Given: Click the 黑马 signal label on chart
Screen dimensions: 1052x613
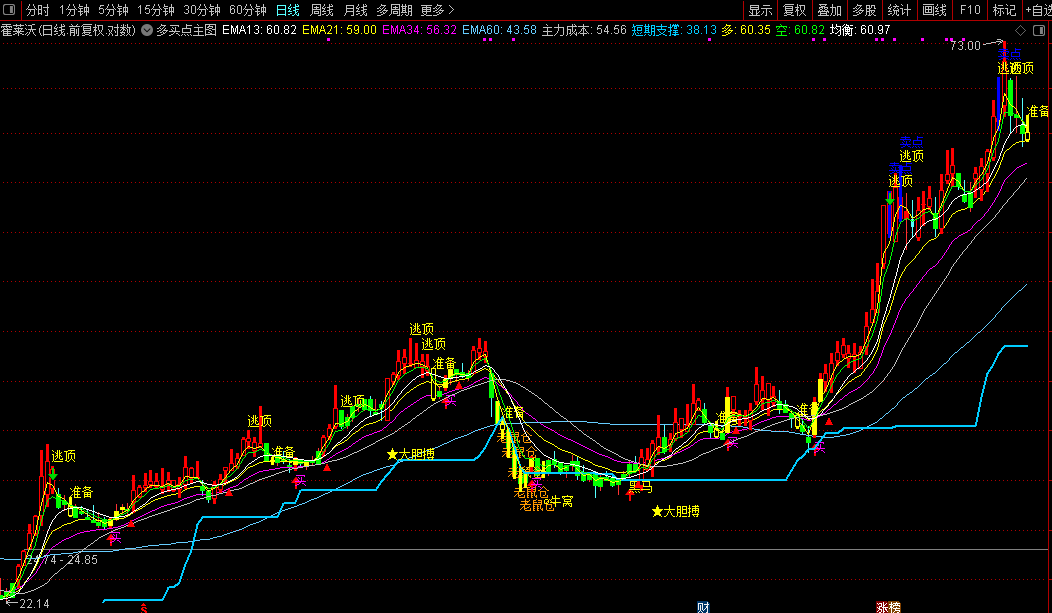Looking at the screenshot, I should (x=640, y=487).
